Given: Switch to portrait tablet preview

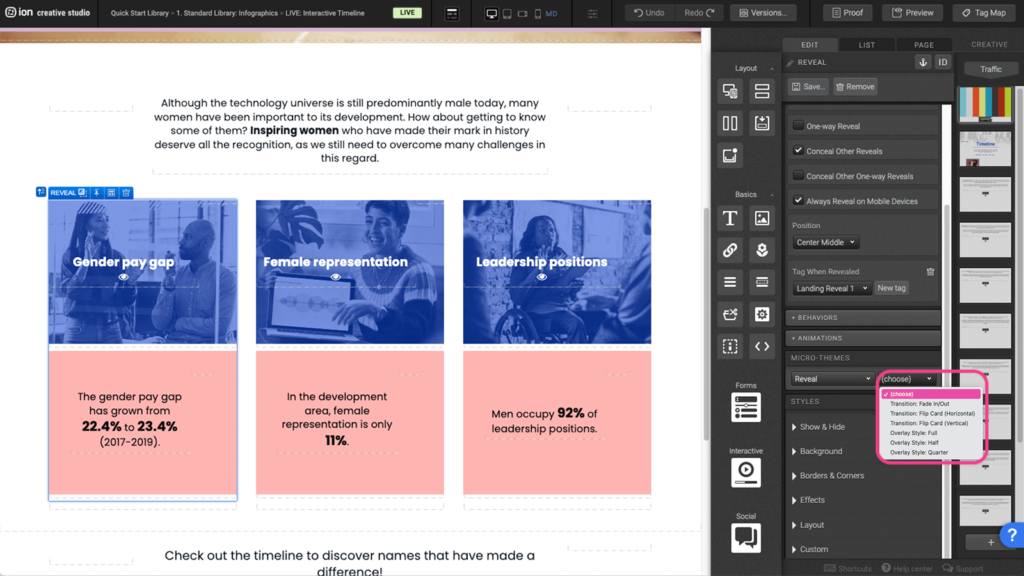Looking at the screenshot, I should click(507, 13).
